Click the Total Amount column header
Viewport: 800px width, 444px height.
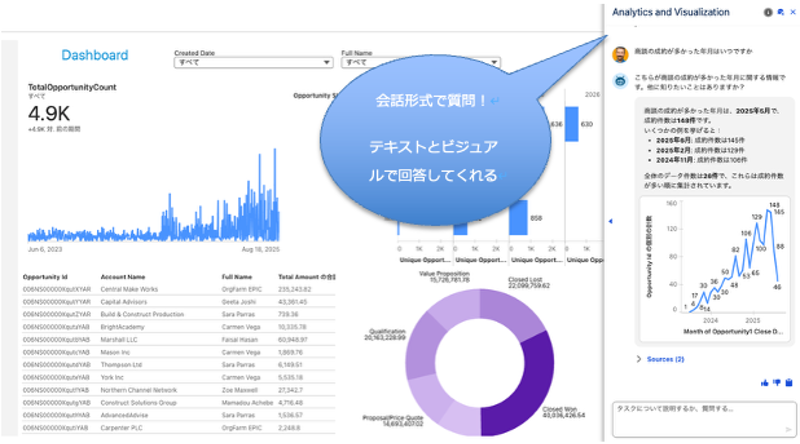[x=306, y=276]
